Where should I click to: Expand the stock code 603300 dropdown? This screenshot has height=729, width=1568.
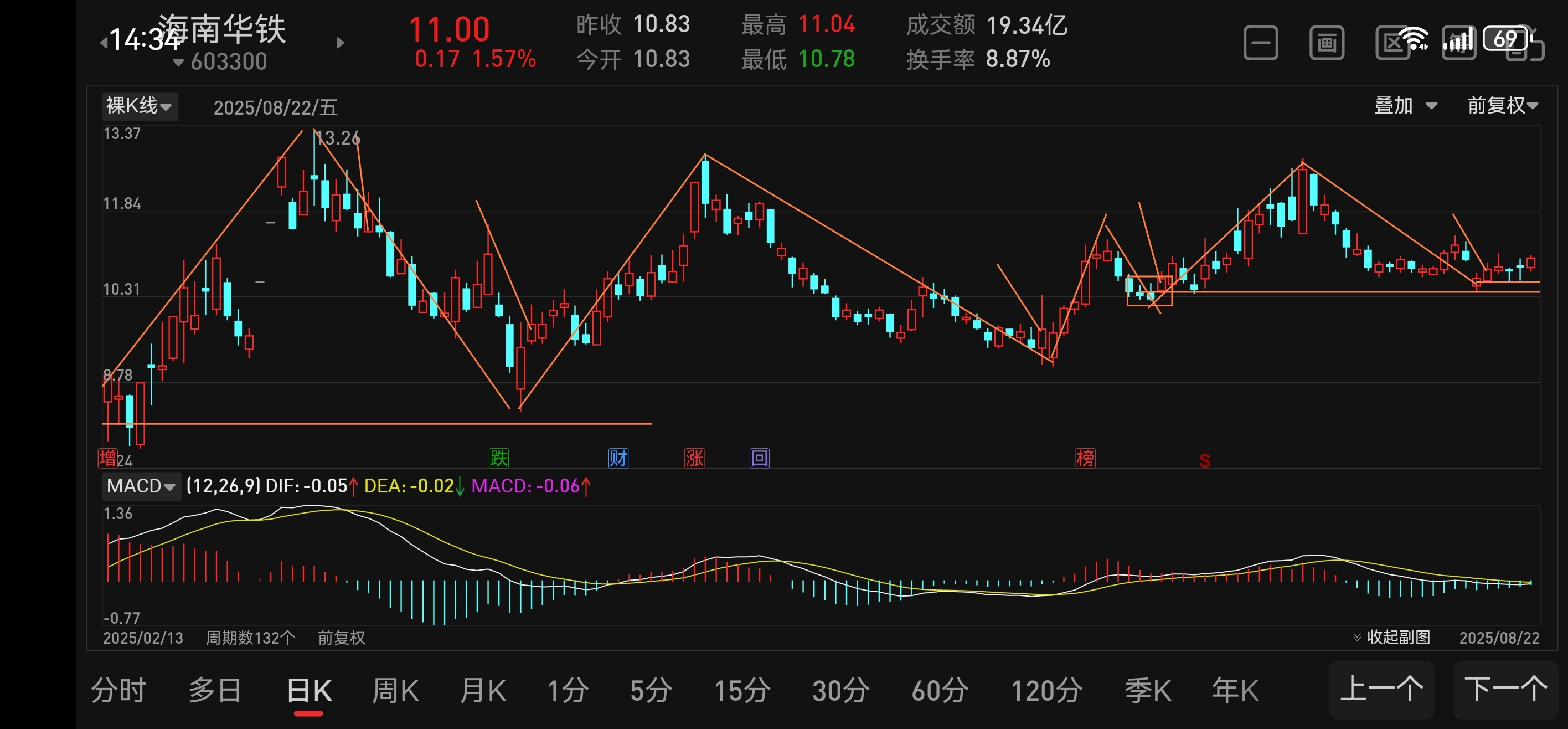(220, 61)
